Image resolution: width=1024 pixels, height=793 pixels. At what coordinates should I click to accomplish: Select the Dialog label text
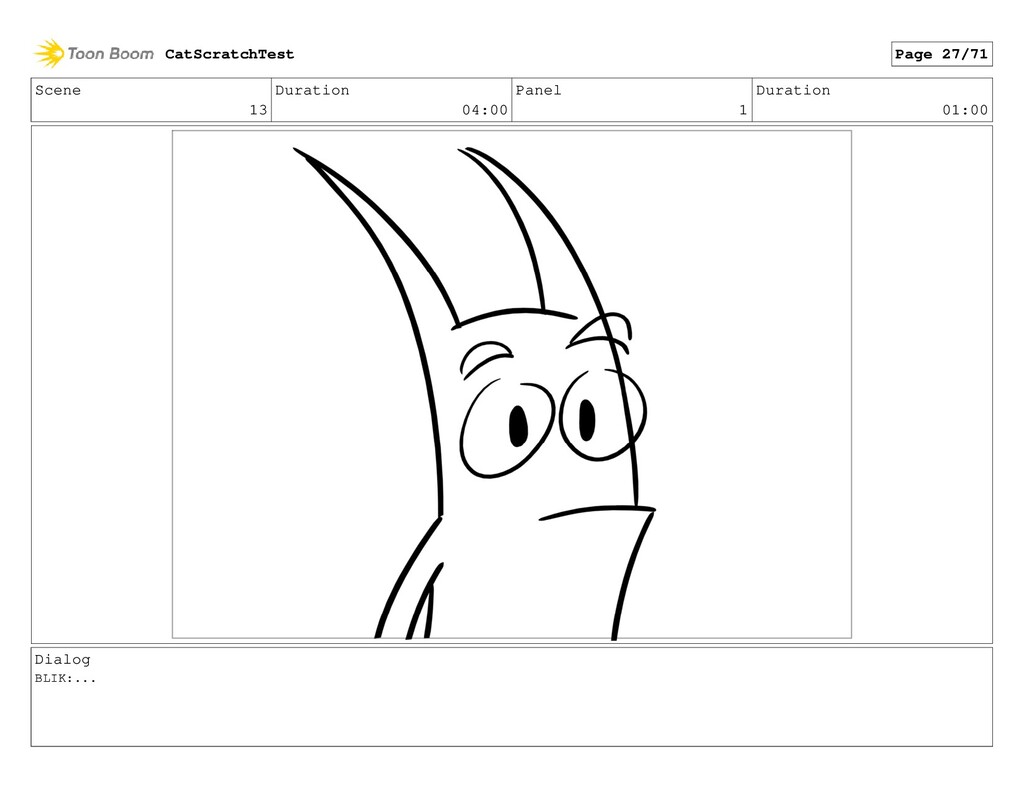63,659
